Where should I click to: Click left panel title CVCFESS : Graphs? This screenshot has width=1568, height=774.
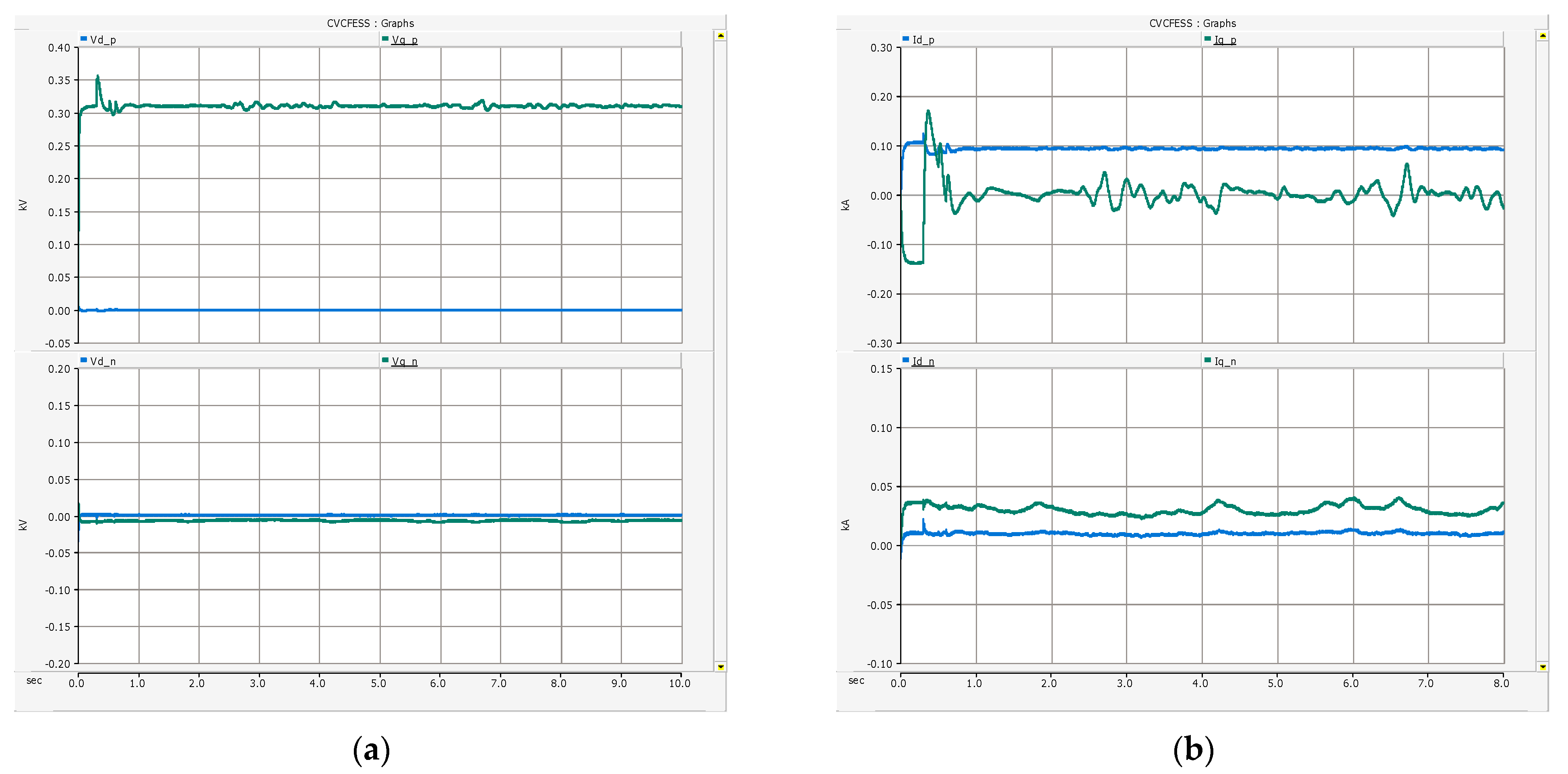(x=370, y=23)
